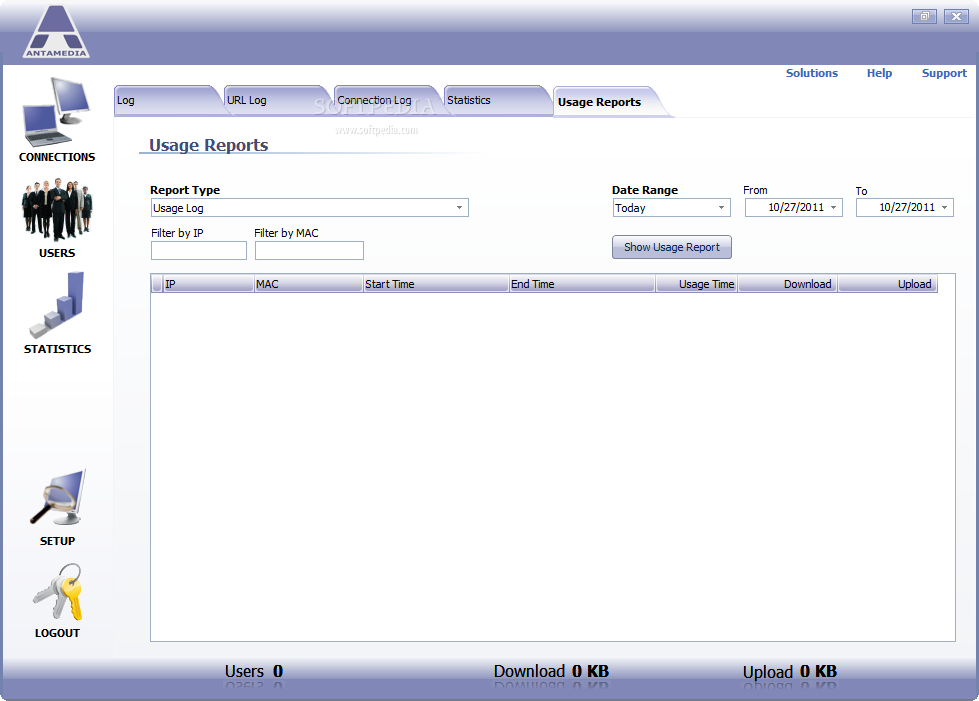Open the Statistics bar chart icon

click(57, 305)
